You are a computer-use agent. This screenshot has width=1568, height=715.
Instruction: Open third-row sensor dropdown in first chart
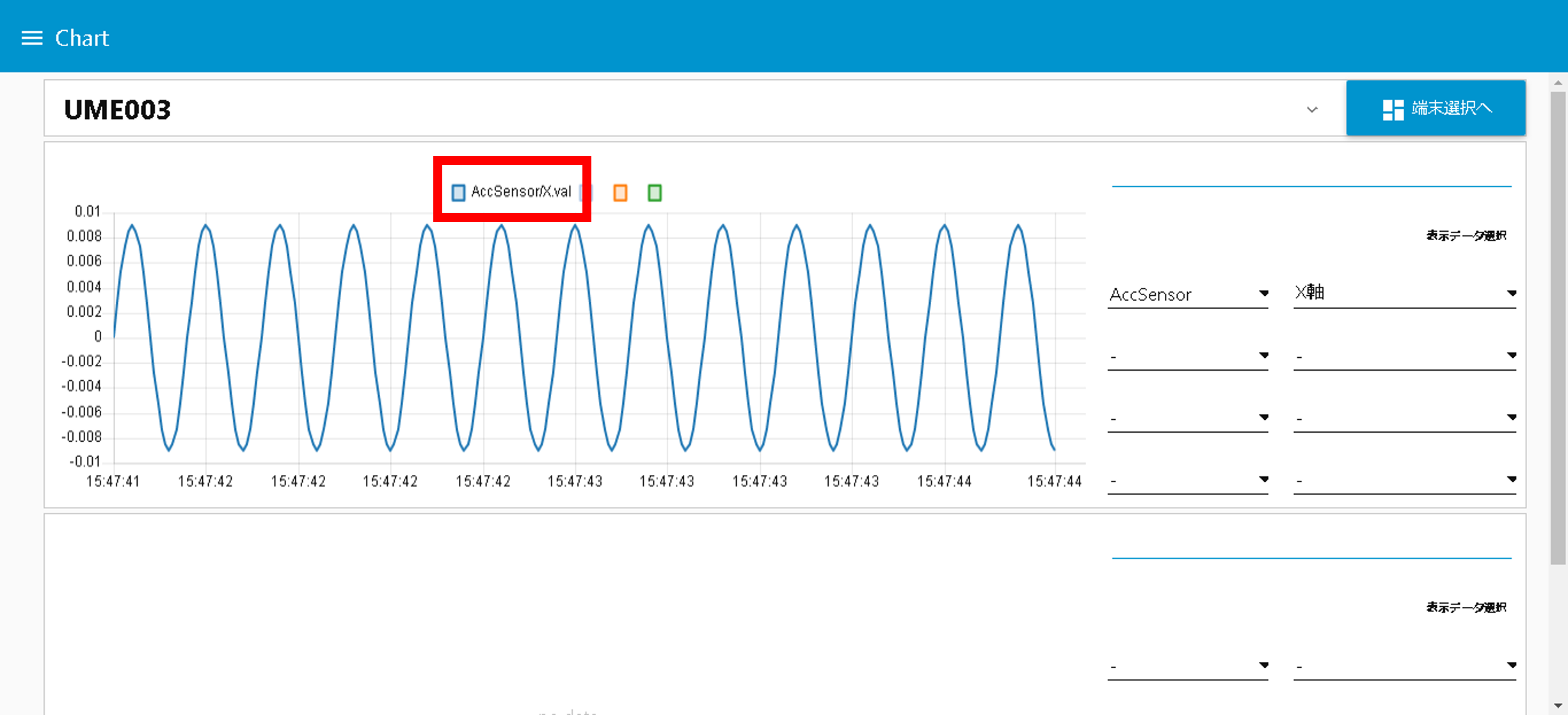tap(1188, 418)
